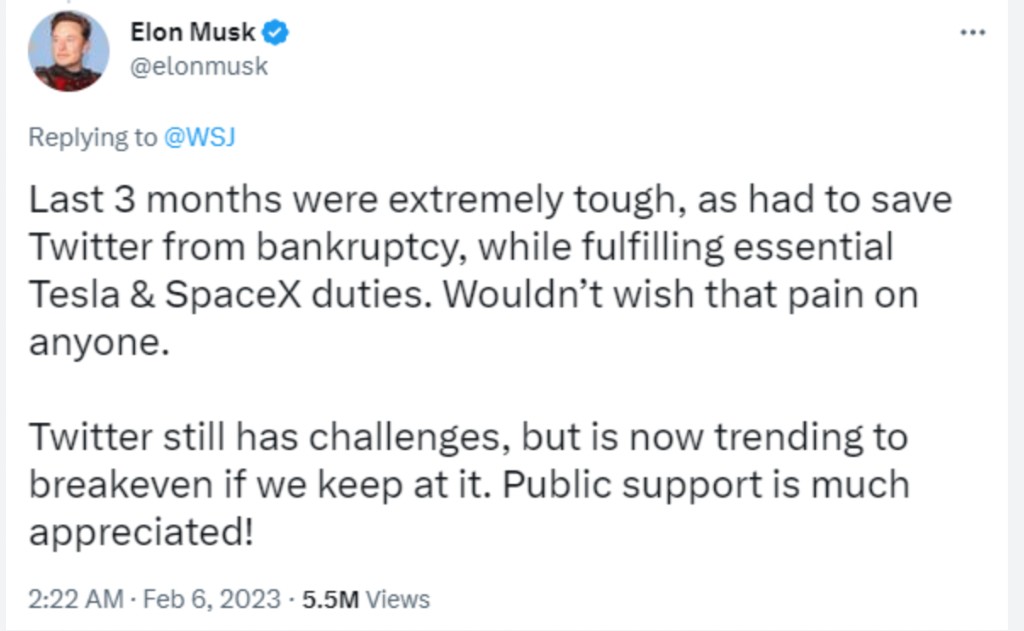Click the 5.5M view count number

click(331, 599)
